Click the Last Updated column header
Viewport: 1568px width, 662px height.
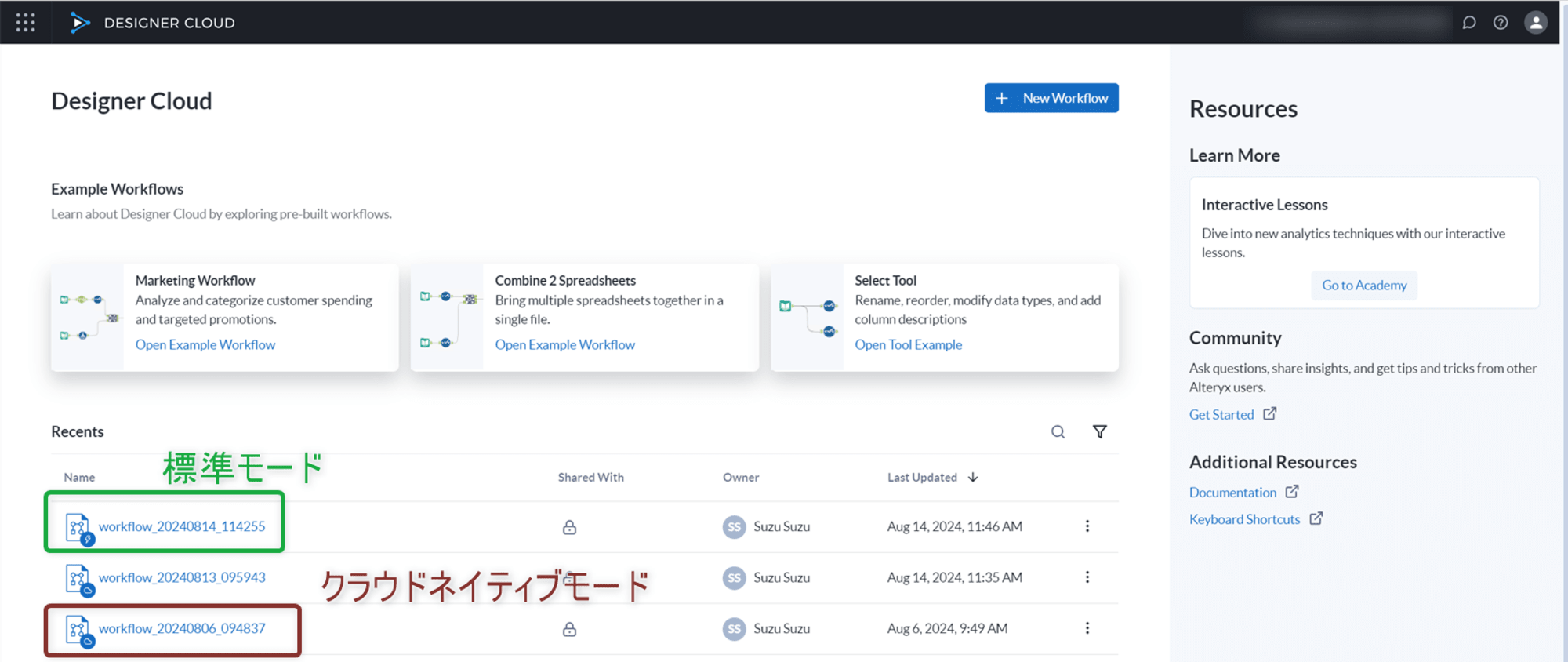pyautogui.click(x=922, y=477)
